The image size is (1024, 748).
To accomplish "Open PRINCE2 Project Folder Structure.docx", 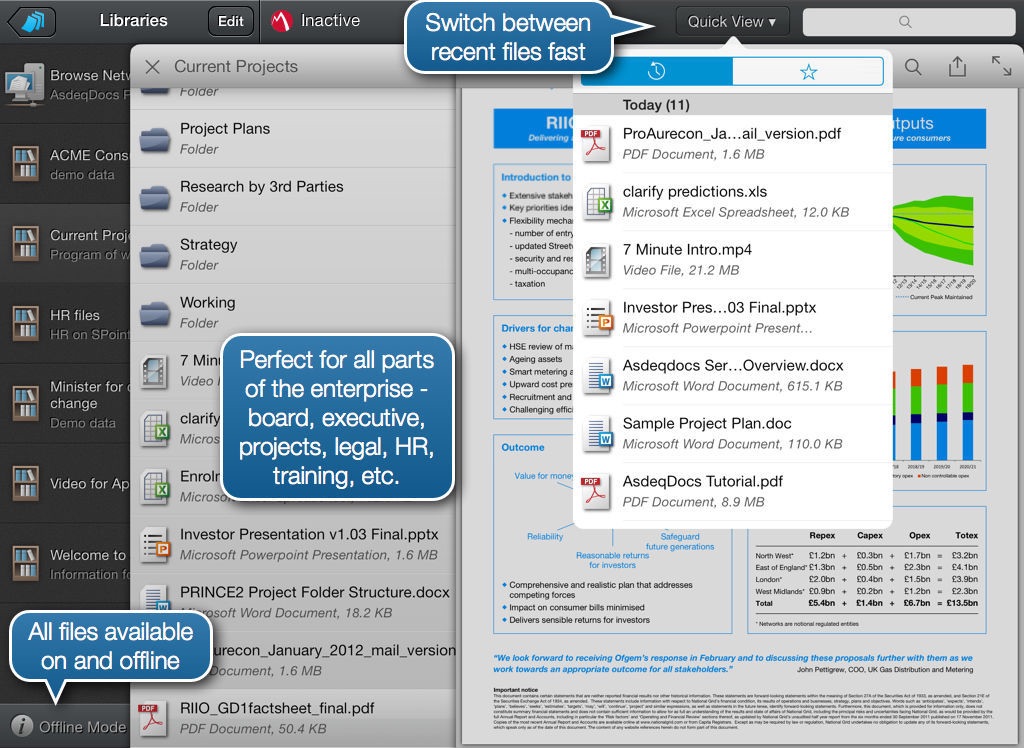I will 293,602.
